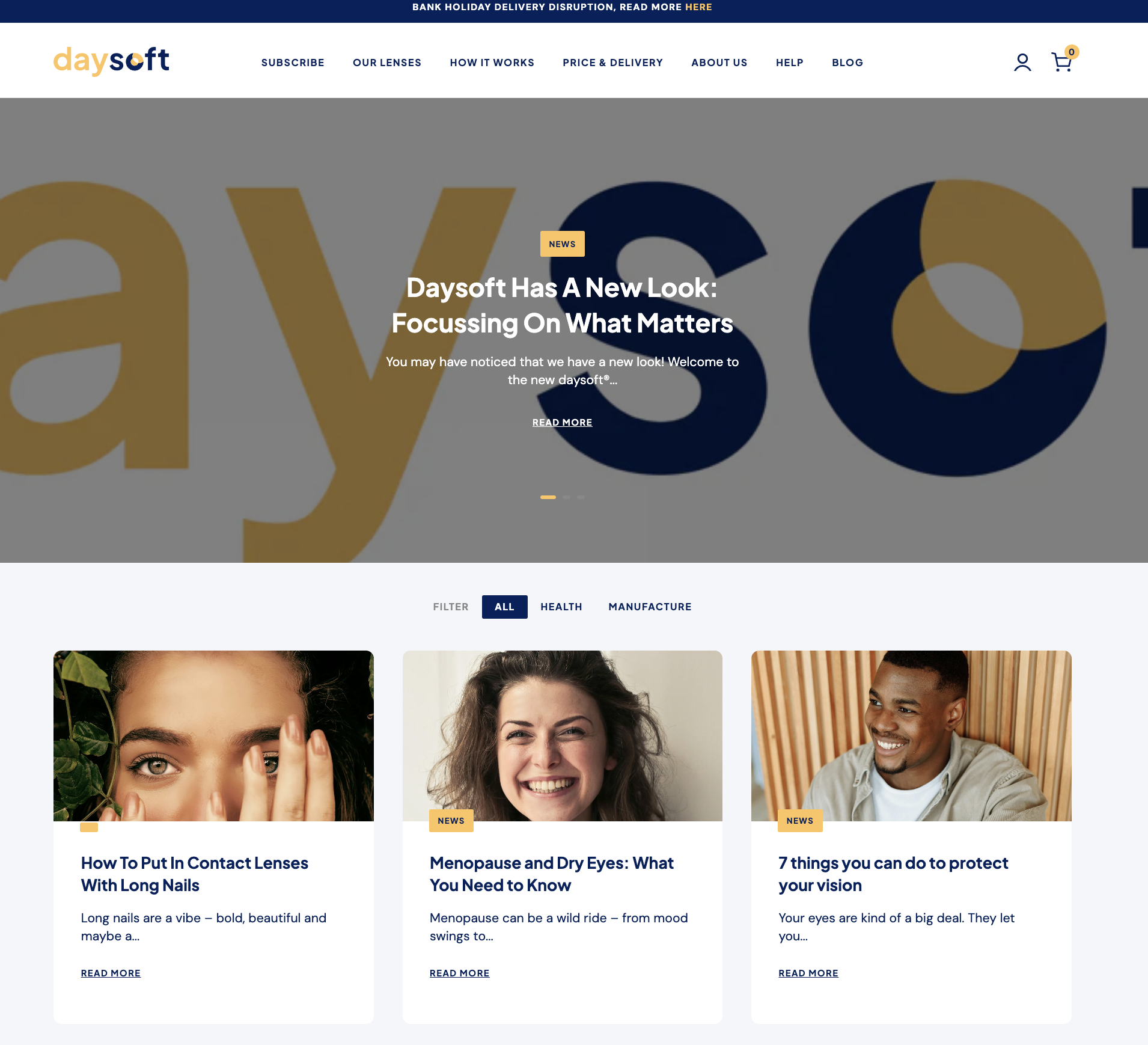Image resolution: width=1148 pixels, height=1045 pixels.
Task: Go to the second carousel slide dot
Action: [566, 497]
